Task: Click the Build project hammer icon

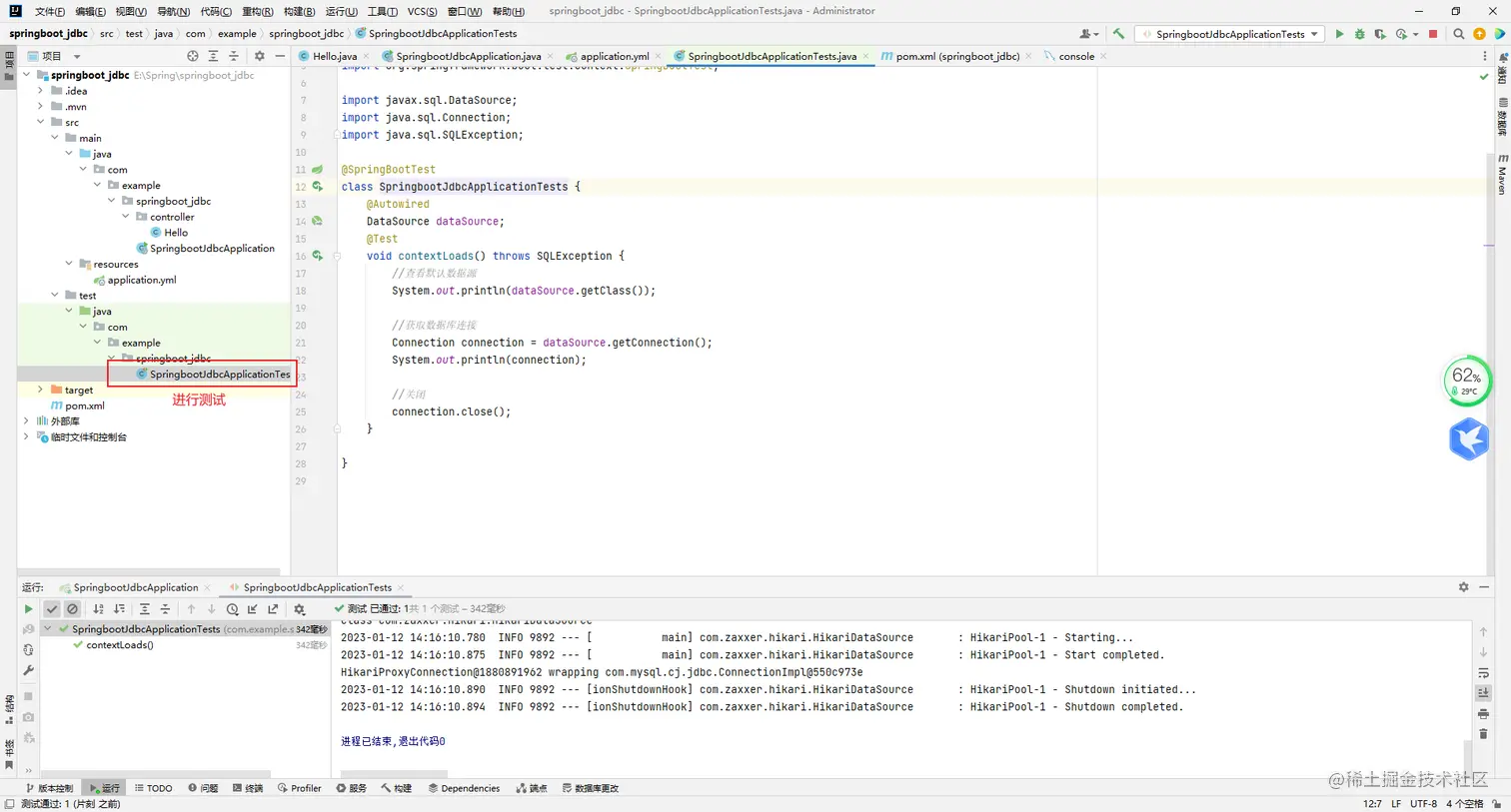Action: coord(1118,34)
